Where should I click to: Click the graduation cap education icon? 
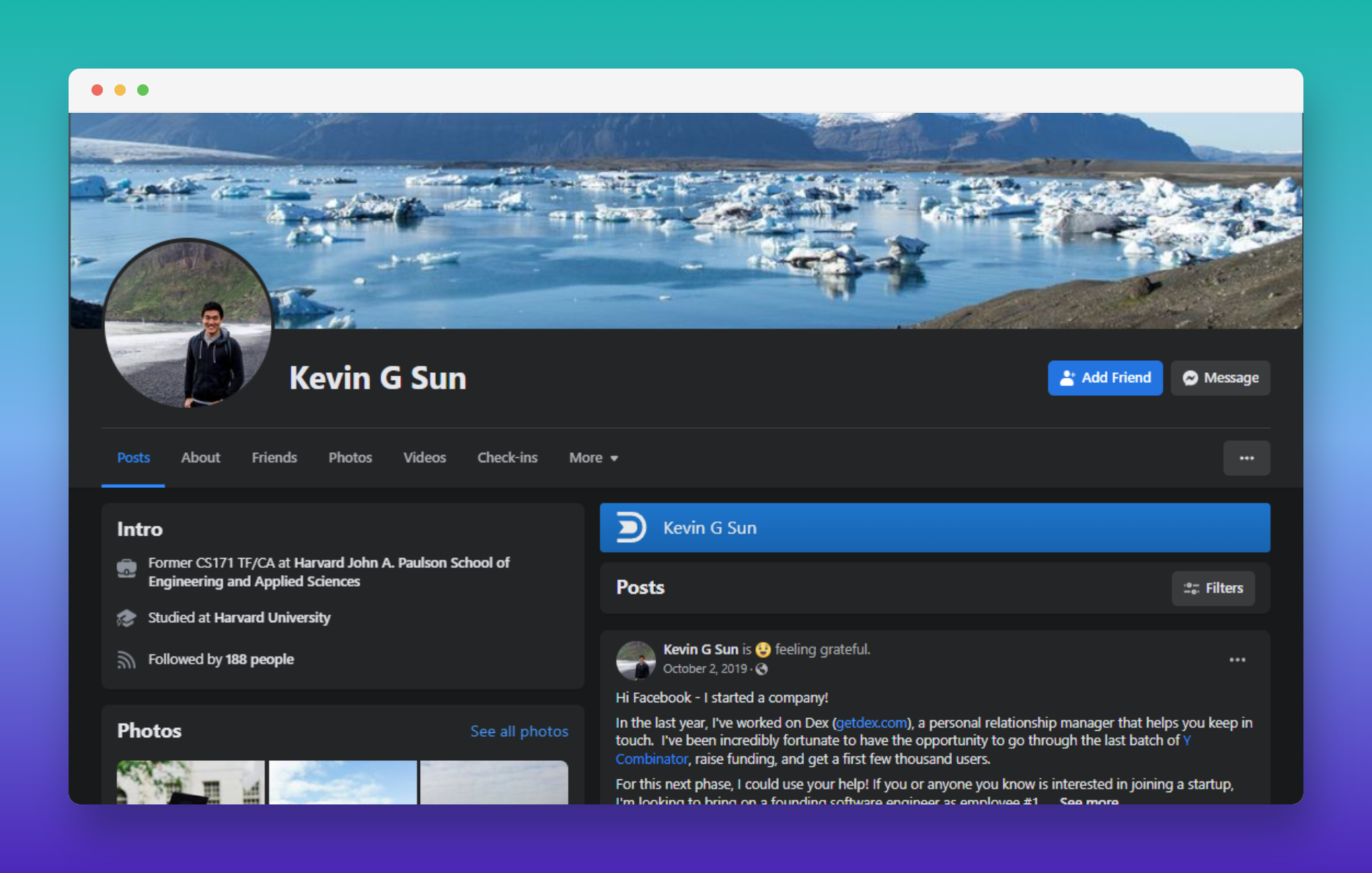[x=126, y=618]
